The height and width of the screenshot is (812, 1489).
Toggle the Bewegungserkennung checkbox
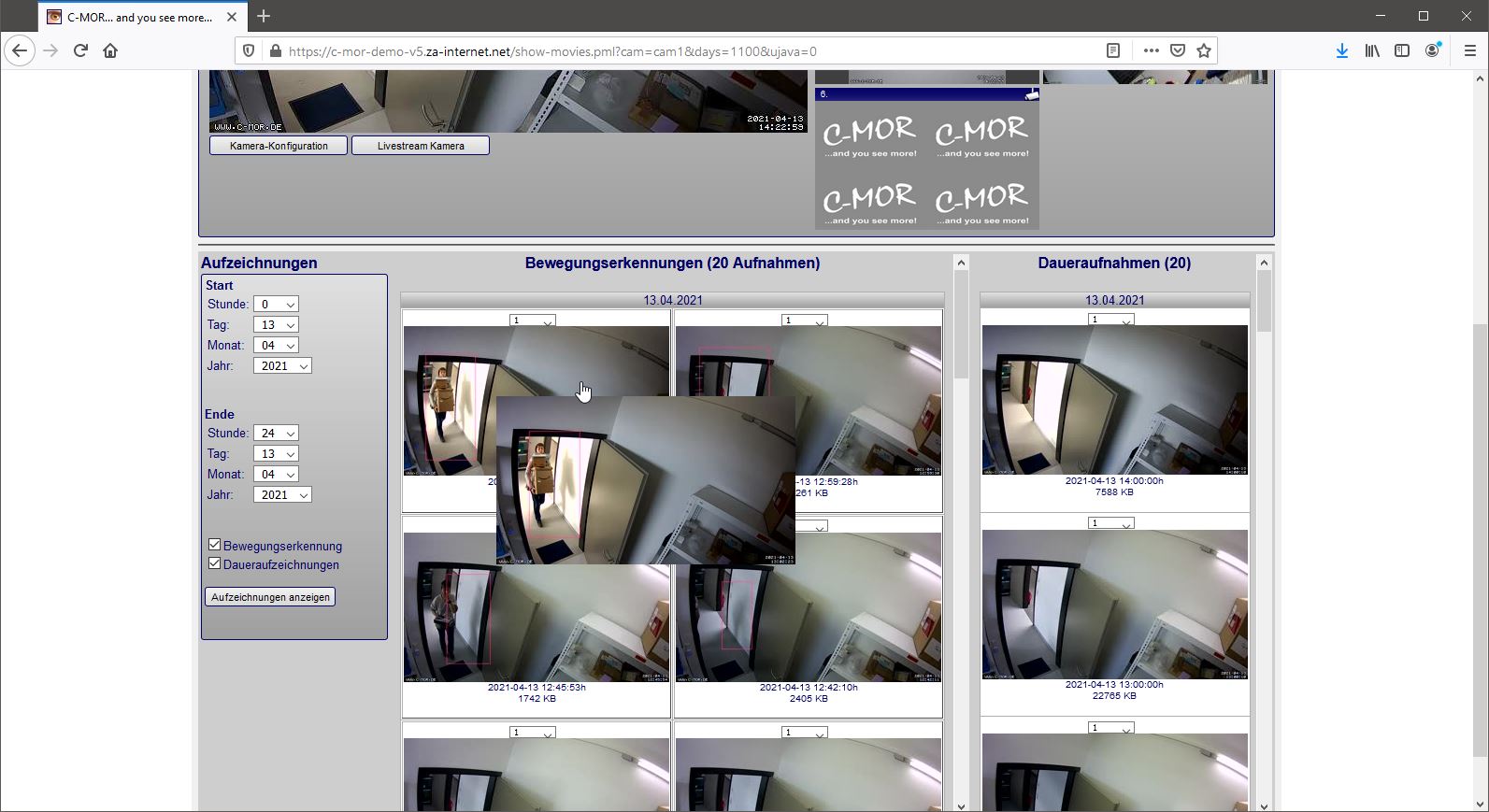tap(214, 545)
